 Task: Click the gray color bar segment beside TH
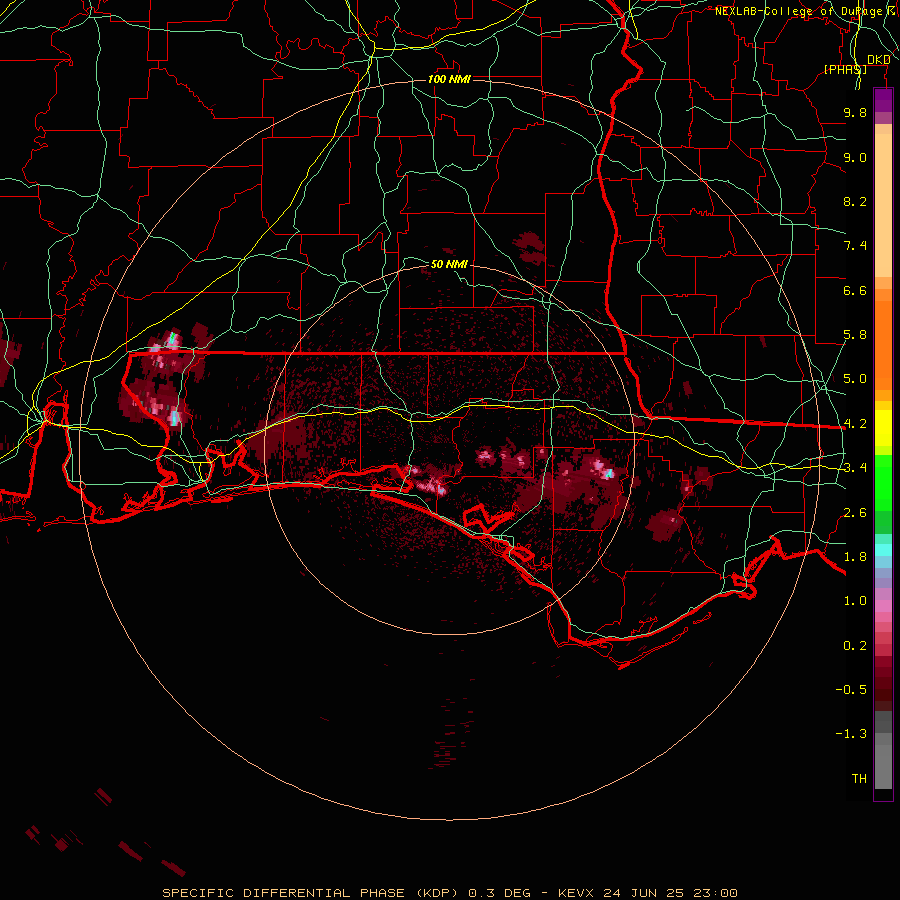click(x=883, y=769)
